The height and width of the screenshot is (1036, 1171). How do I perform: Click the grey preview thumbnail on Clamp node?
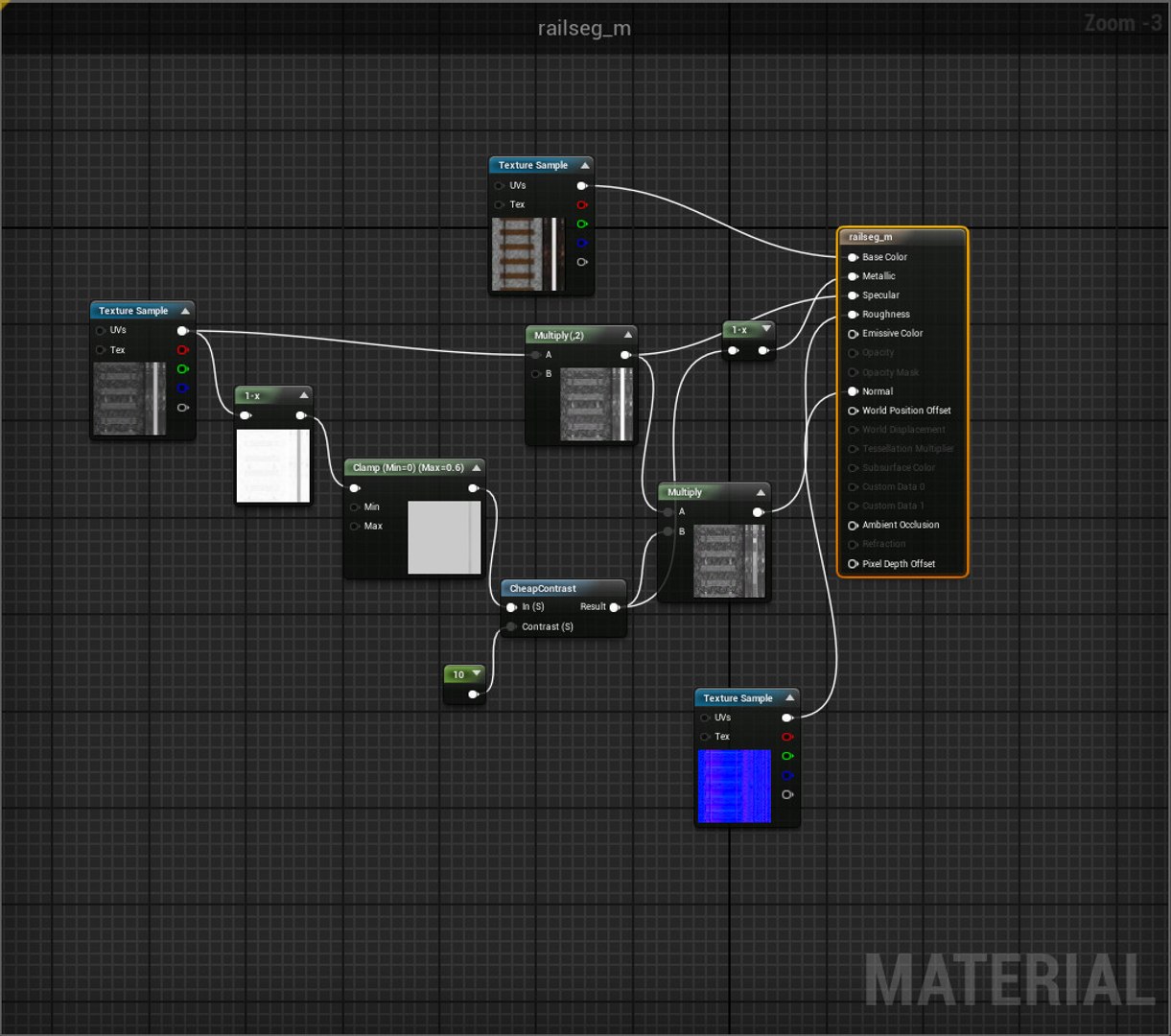tap(444, 537)
